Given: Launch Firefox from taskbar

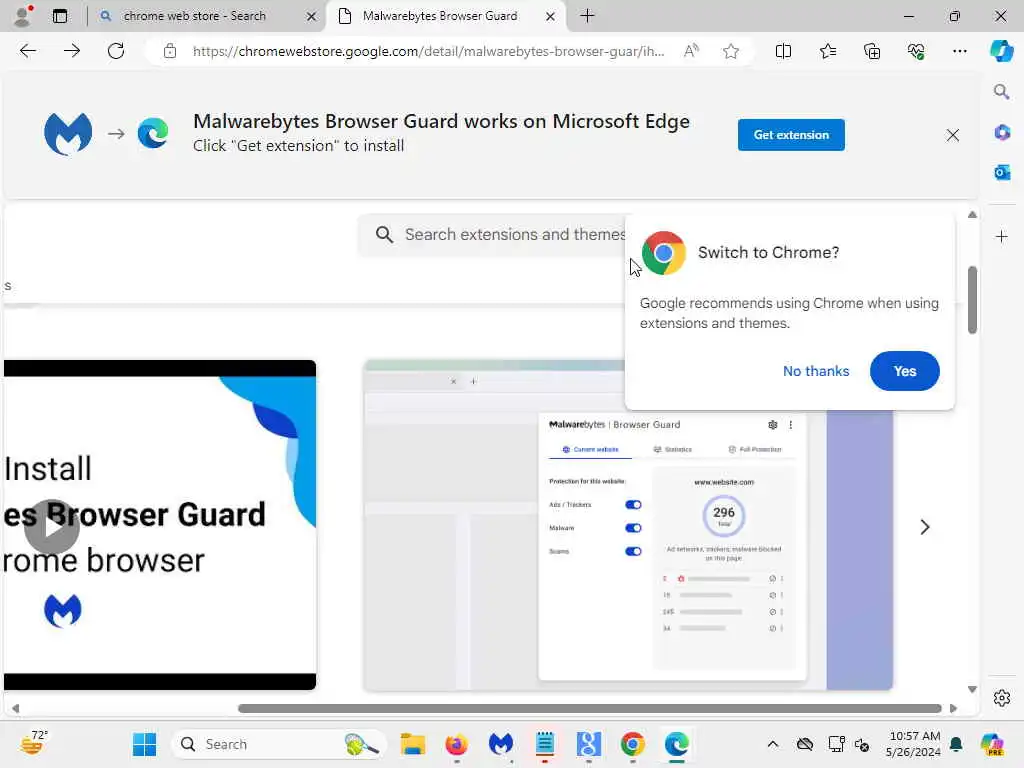Looking at the screenshot, I should point(456,744).
